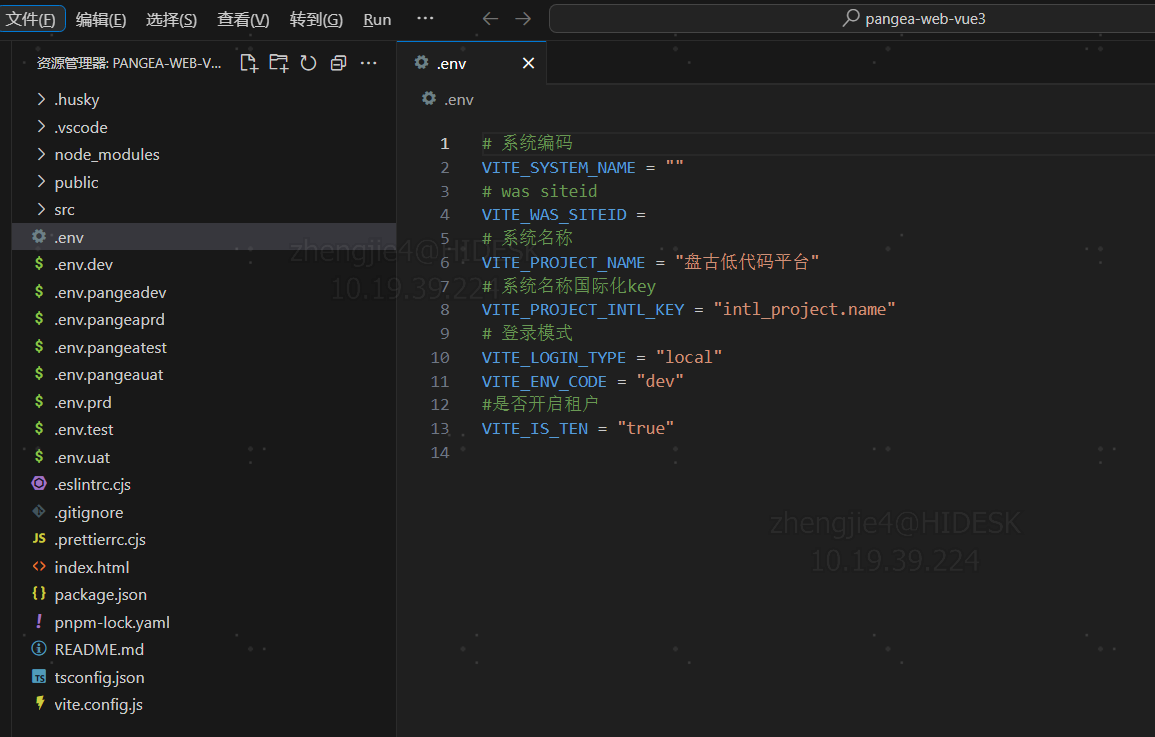1155x737 pixels.
Task: Click the comment #是否开启租户
Action: pyautogui.click(x=540, y=404)
